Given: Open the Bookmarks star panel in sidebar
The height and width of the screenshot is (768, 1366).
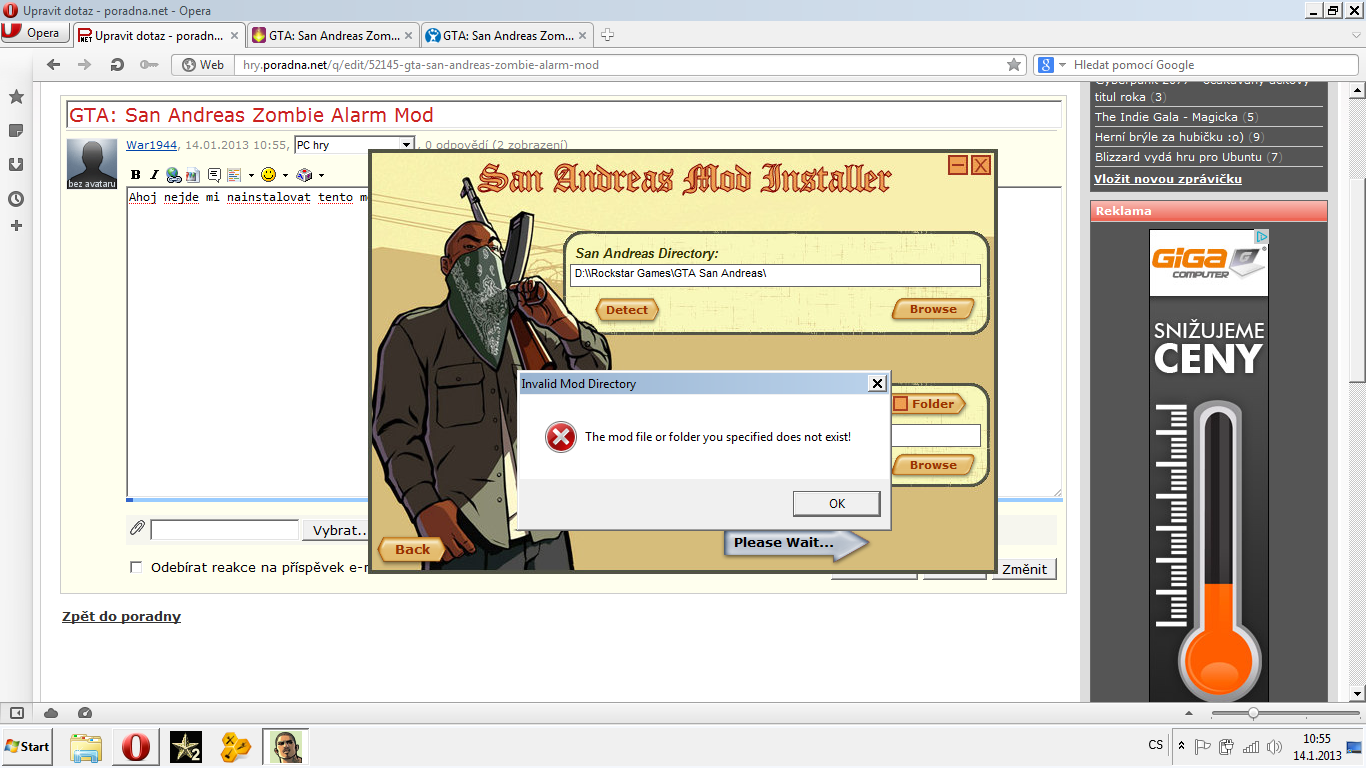Looking at the screenshot, I should point(16,97).
